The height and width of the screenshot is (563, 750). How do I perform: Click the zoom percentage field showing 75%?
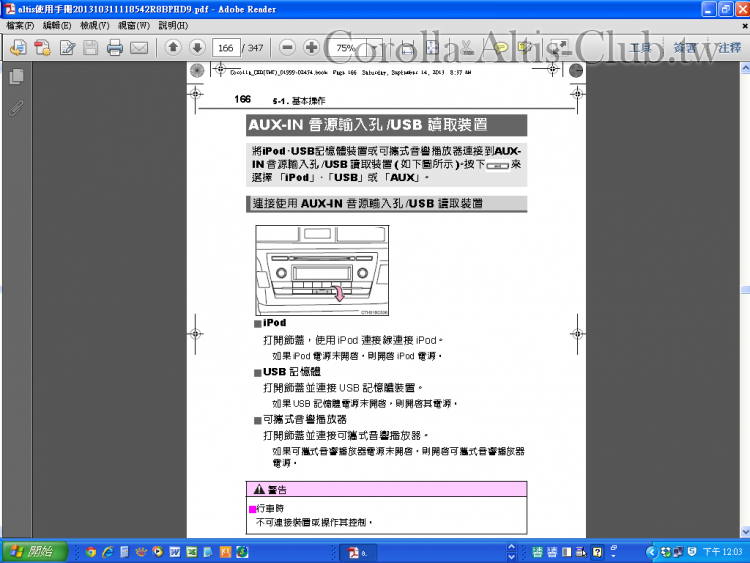pos(347,47)
